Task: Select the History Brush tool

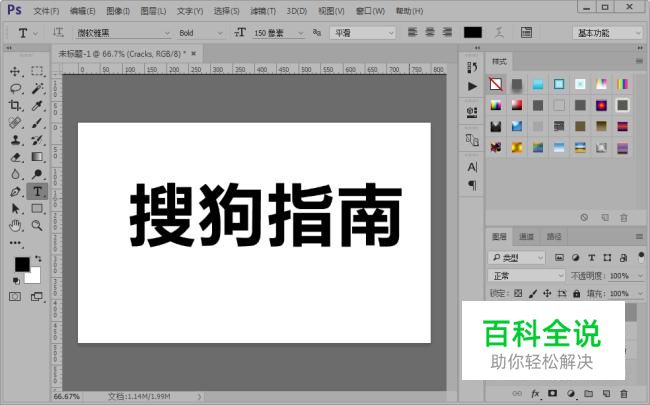Action: [37, 140]
